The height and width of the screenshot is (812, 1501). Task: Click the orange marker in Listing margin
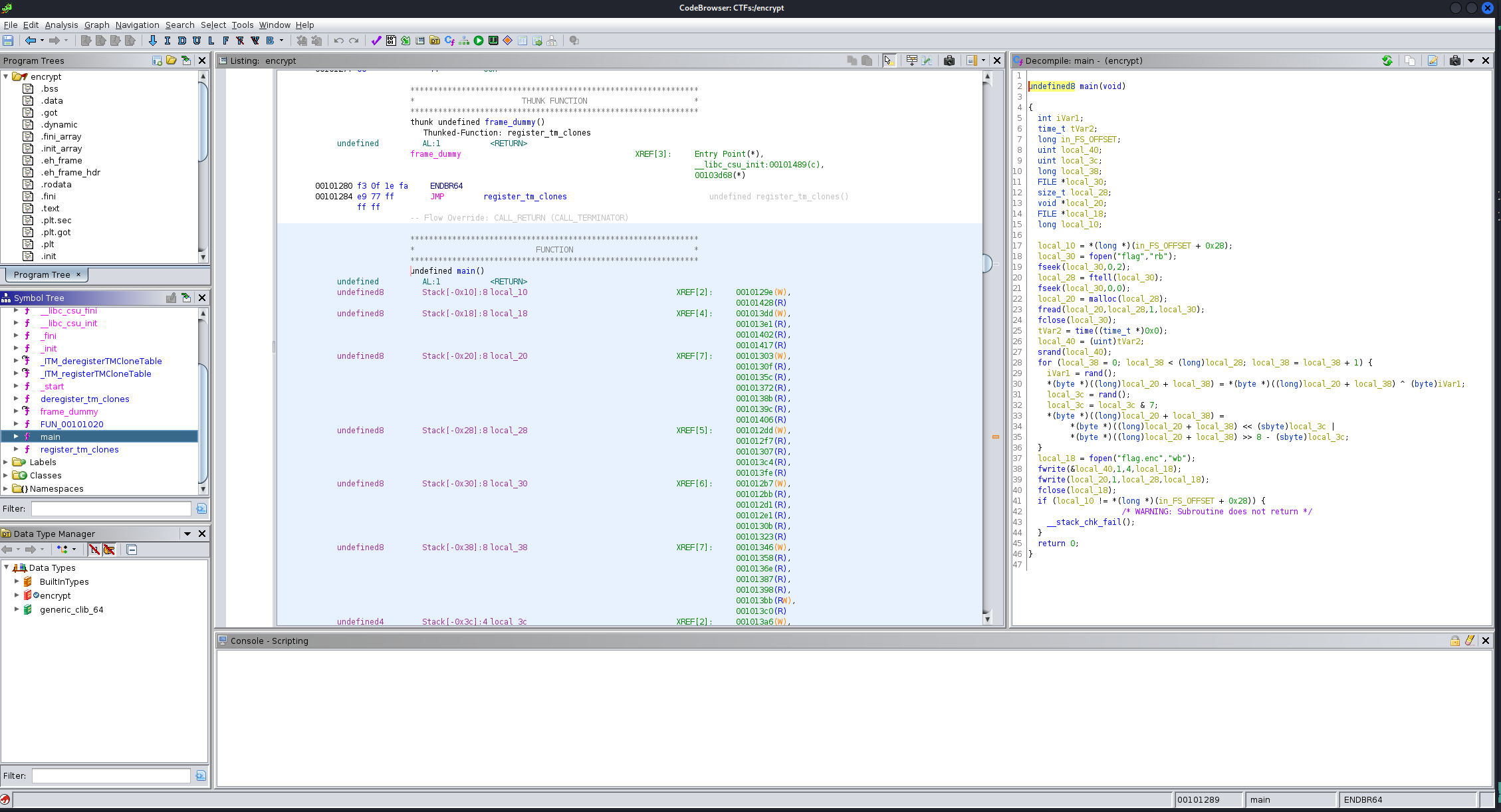coord(996,437)
